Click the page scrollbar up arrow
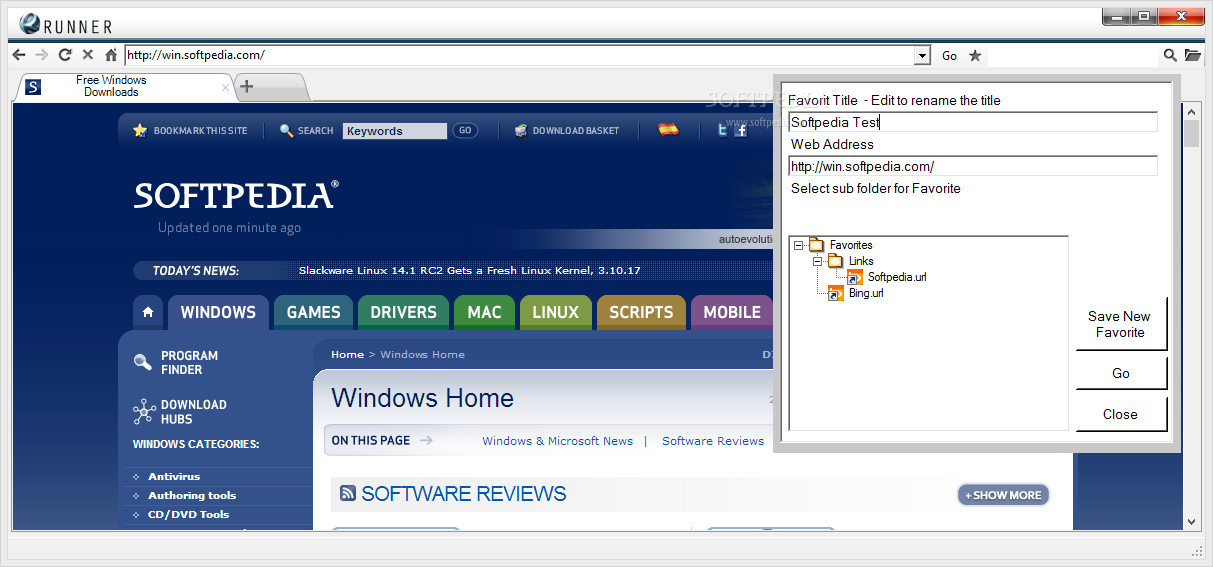Viewport: 1213px width, 567px height. point(1190,110)
